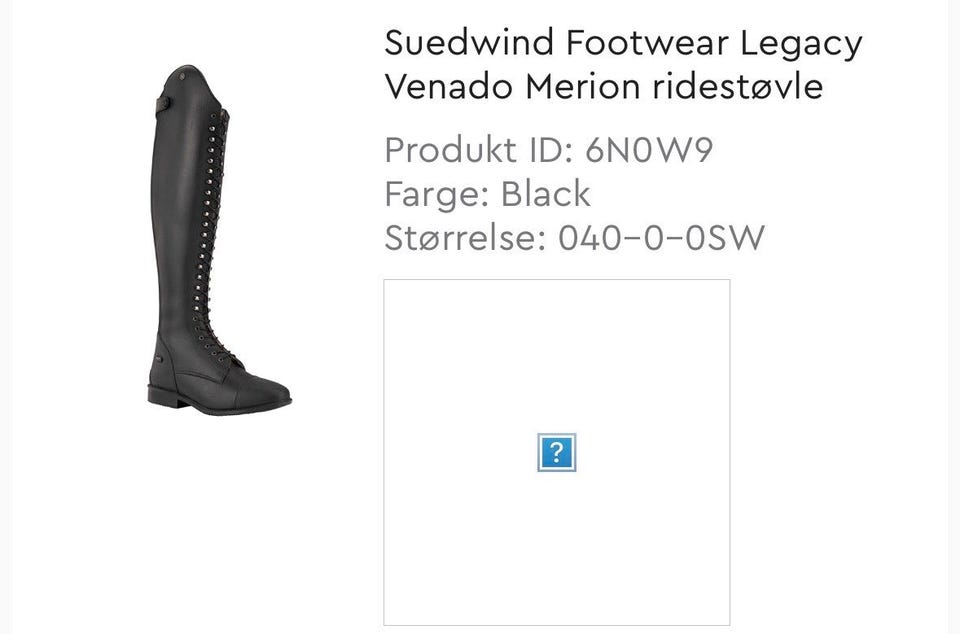The height and width of the screenshot is (634, 960).
Task: Click the Farge label
Action: coord(437,195)
